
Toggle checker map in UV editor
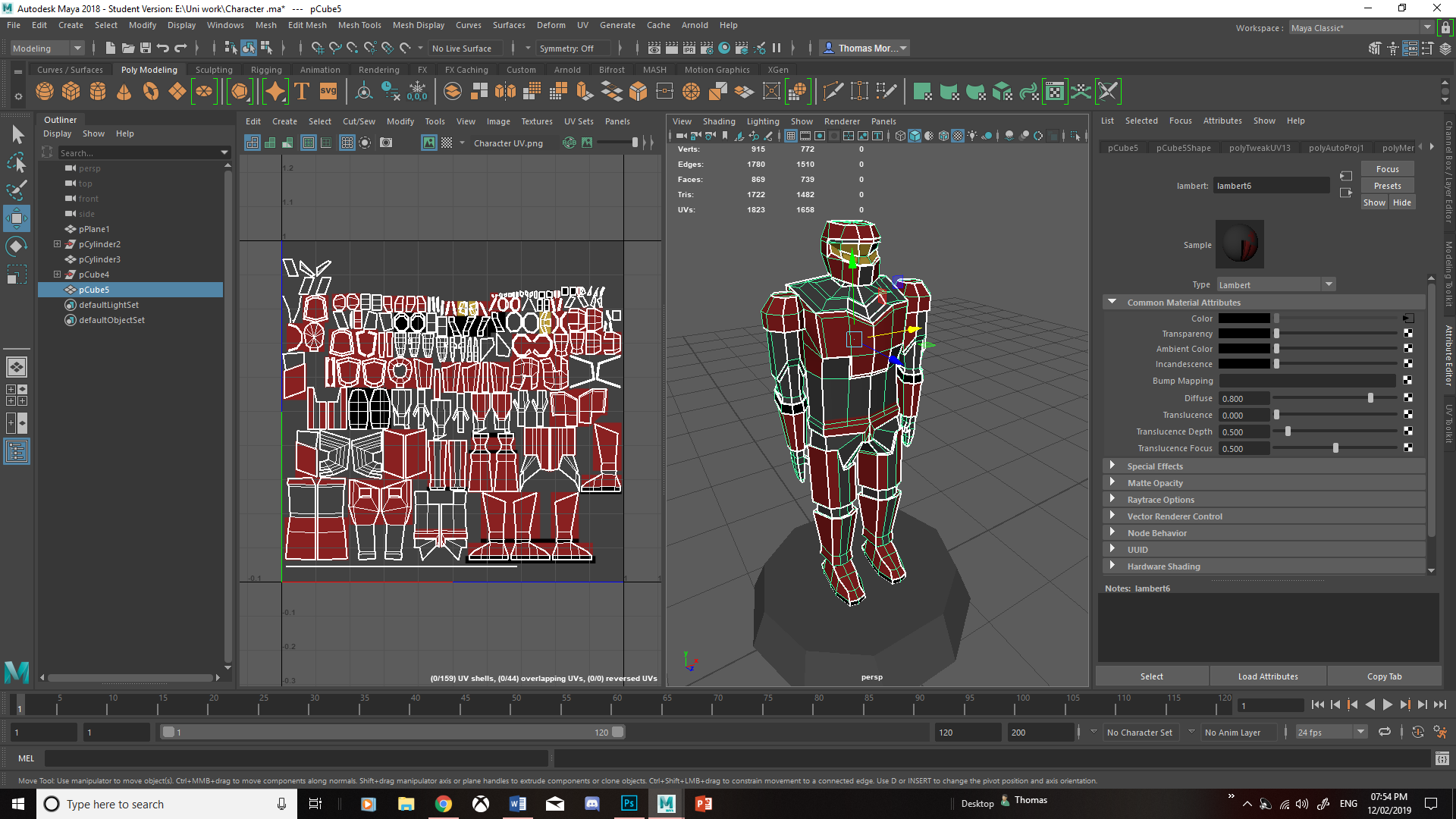447,143
